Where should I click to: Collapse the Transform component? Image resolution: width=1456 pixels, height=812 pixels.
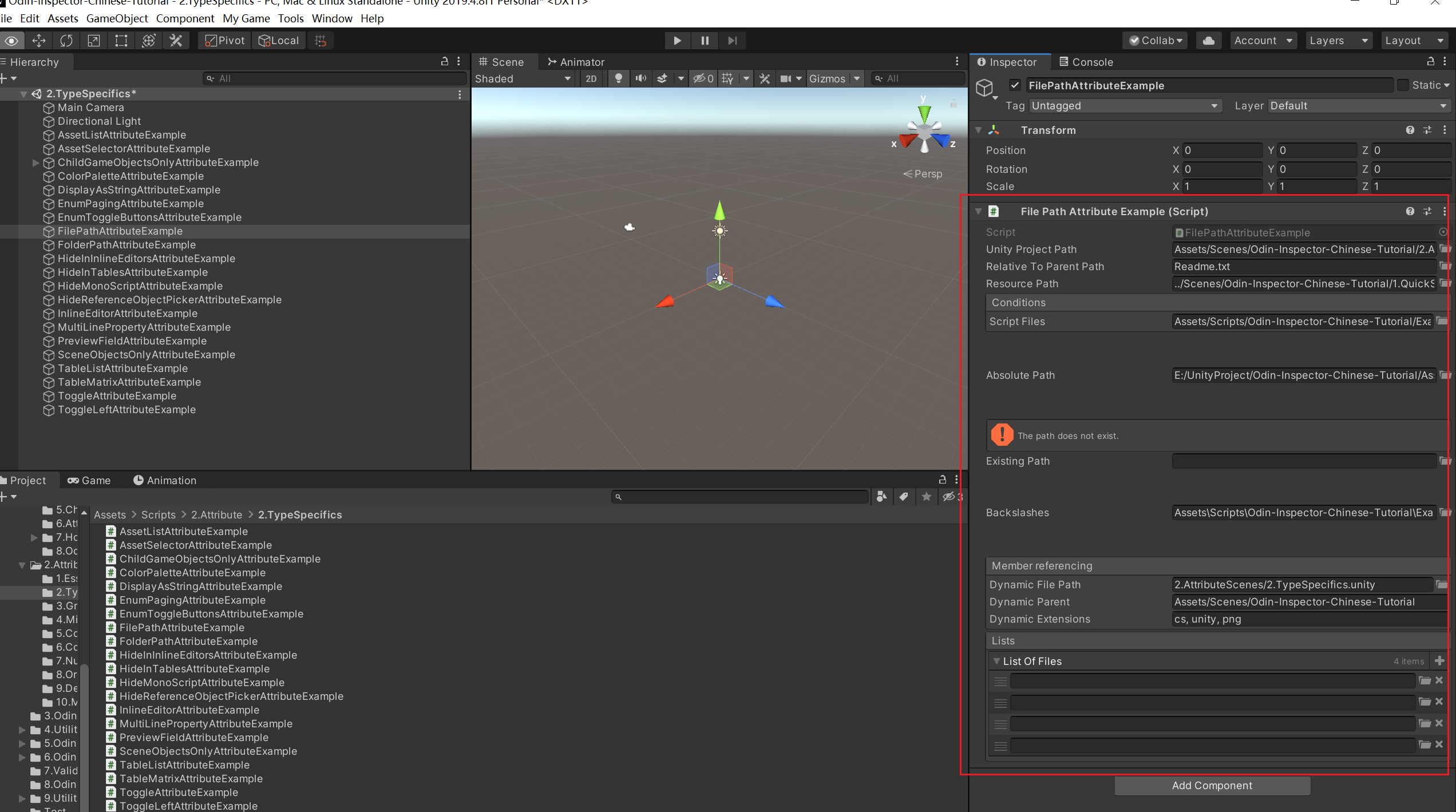point(979,130)
